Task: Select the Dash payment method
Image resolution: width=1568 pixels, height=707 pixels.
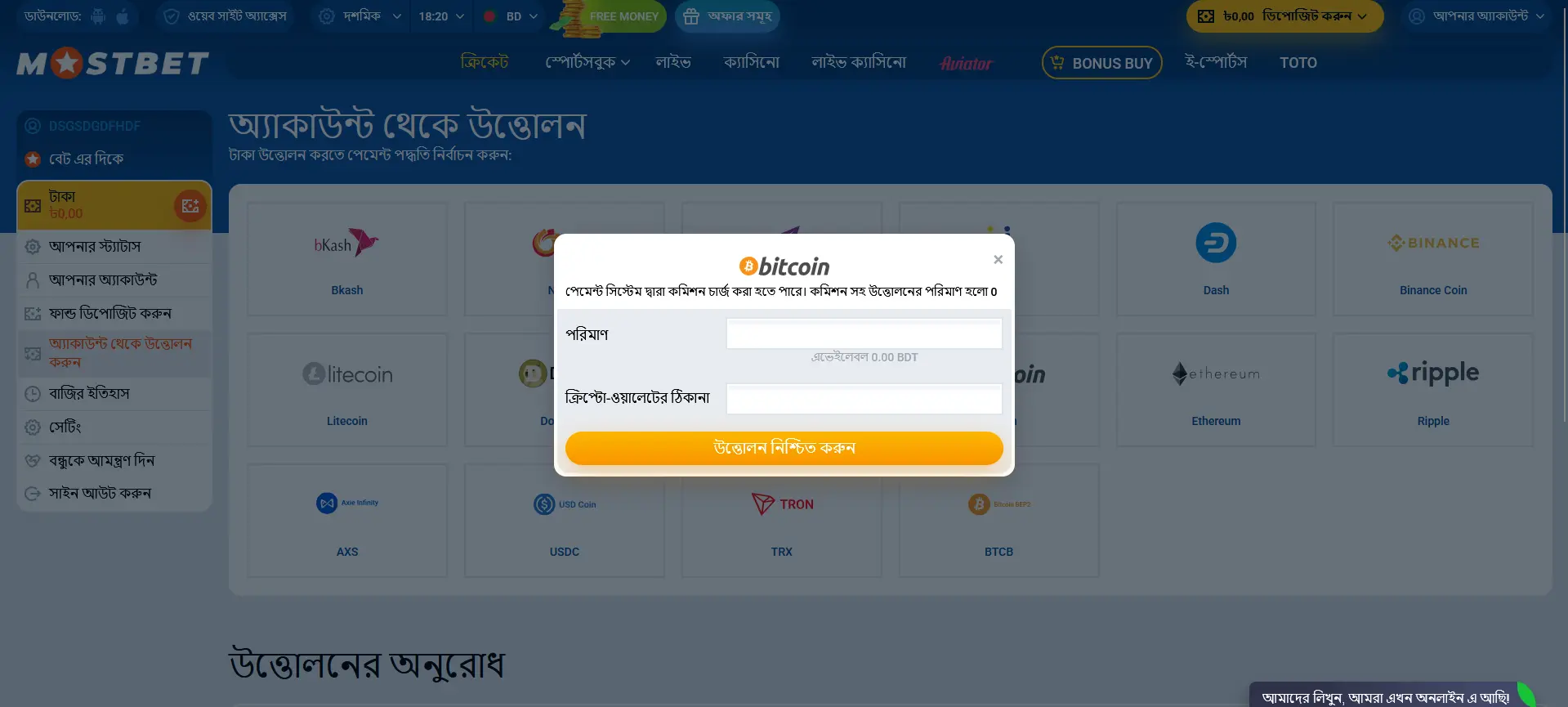Action: point(1216,259)
